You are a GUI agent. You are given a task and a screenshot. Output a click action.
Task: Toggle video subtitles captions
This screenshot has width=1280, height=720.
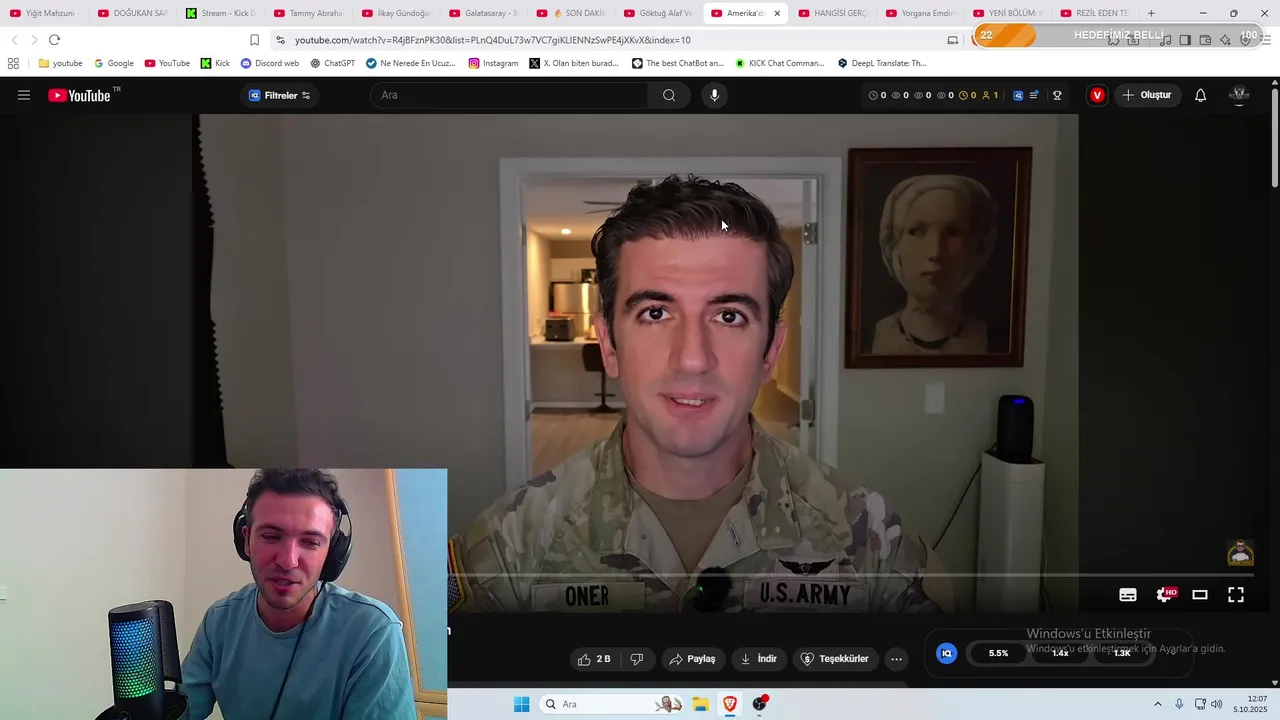[x=1128, y=594]
